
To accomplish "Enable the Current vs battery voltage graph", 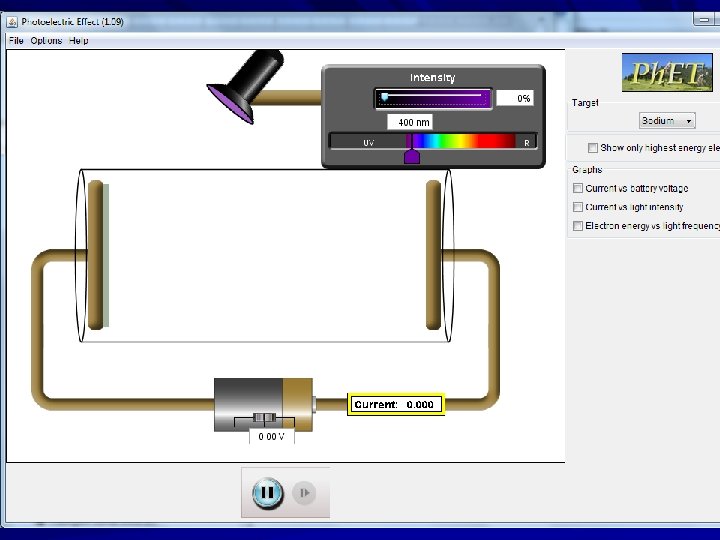I will click(578, 188).
